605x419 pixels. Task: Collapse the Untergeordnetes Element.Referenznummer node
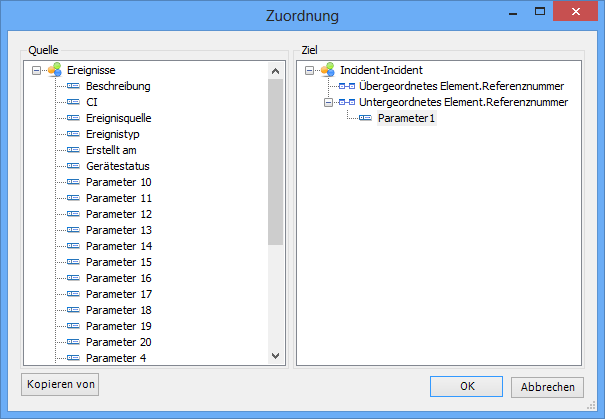tap(329, 103)
